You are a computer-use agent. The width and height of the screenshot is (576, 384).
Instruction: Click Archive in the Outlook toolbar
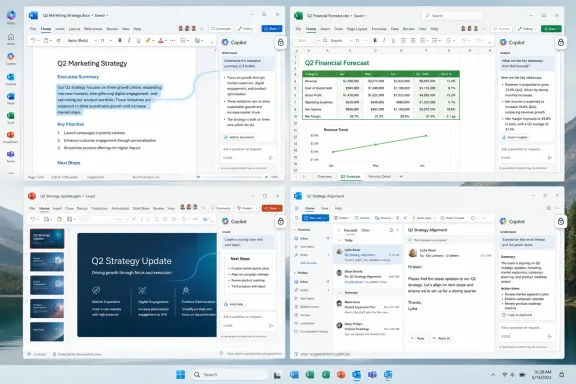362,218
